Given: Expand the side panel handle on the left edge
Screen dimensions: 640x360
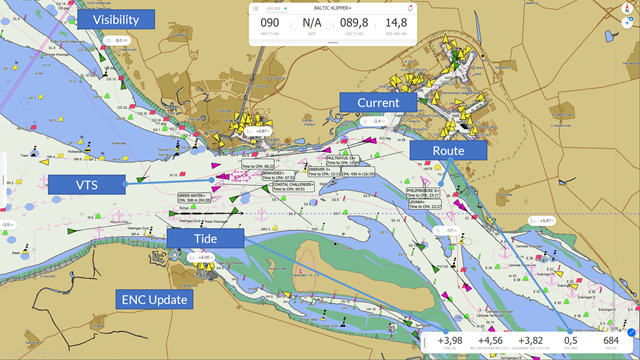Looking at the screenshot, I should [x=3, y=180].
